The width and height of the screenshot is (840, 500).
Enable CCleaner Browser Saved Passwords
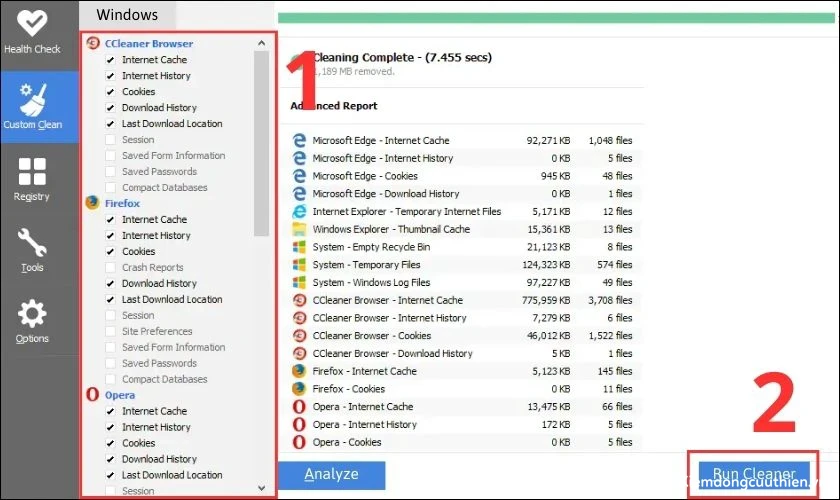coord(110,171)
